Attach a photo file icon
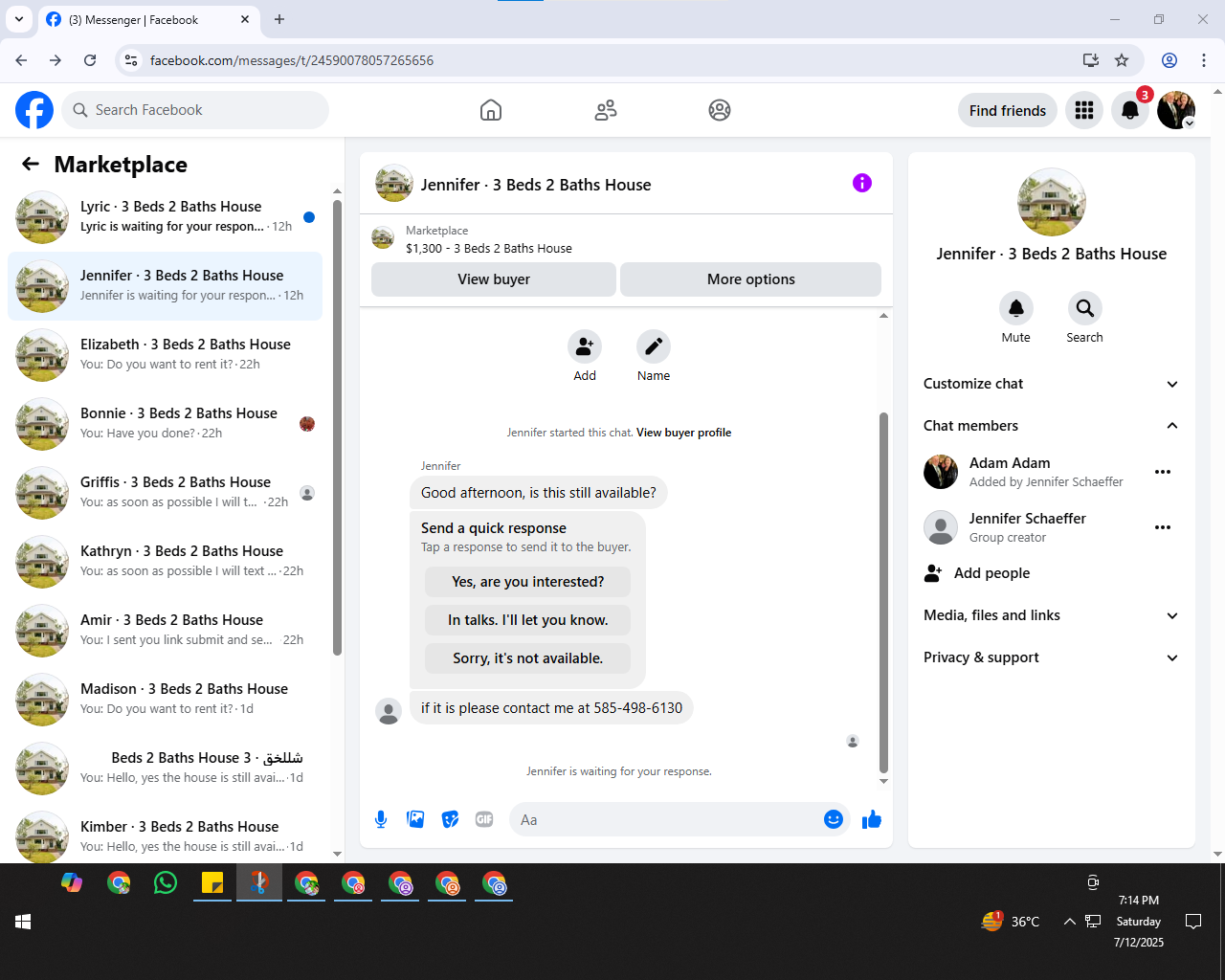This screenshot has height=980, width=1225. point(415,819)
